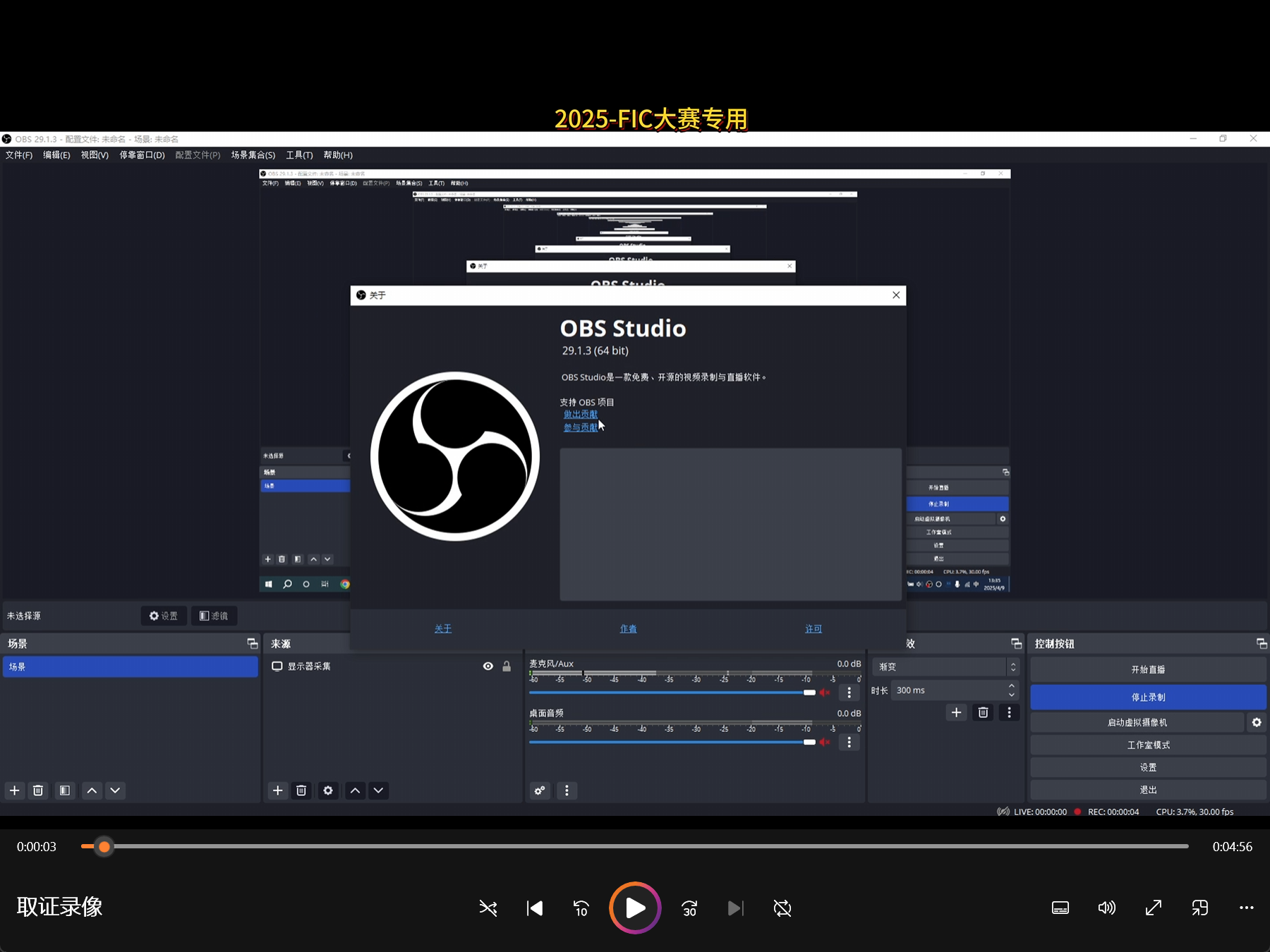
Task: Open advanced audio properties gear icon
Action: point(540,791)
